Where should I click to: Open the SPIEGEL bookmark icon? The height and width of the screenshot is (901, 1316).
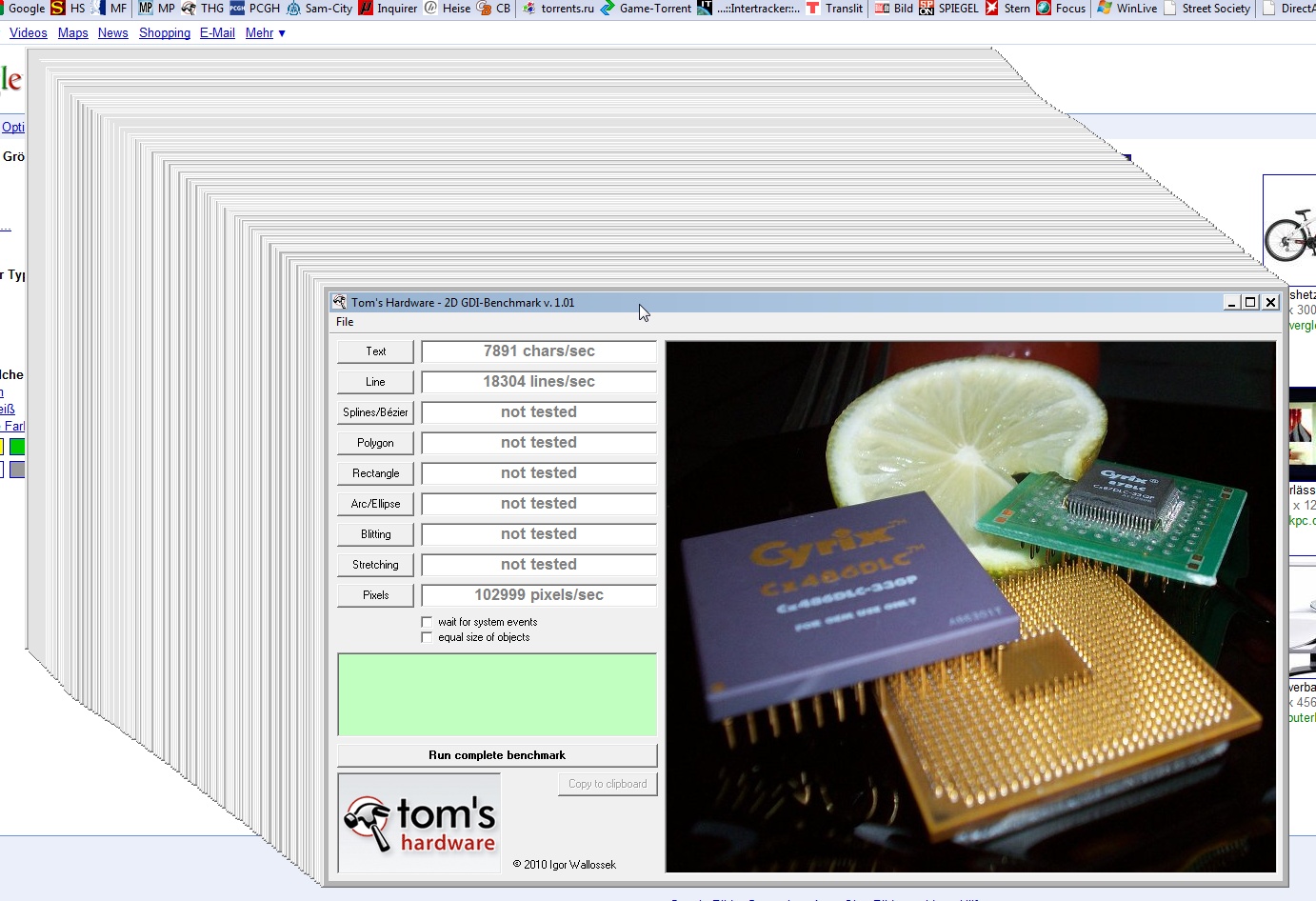(927, 8)
